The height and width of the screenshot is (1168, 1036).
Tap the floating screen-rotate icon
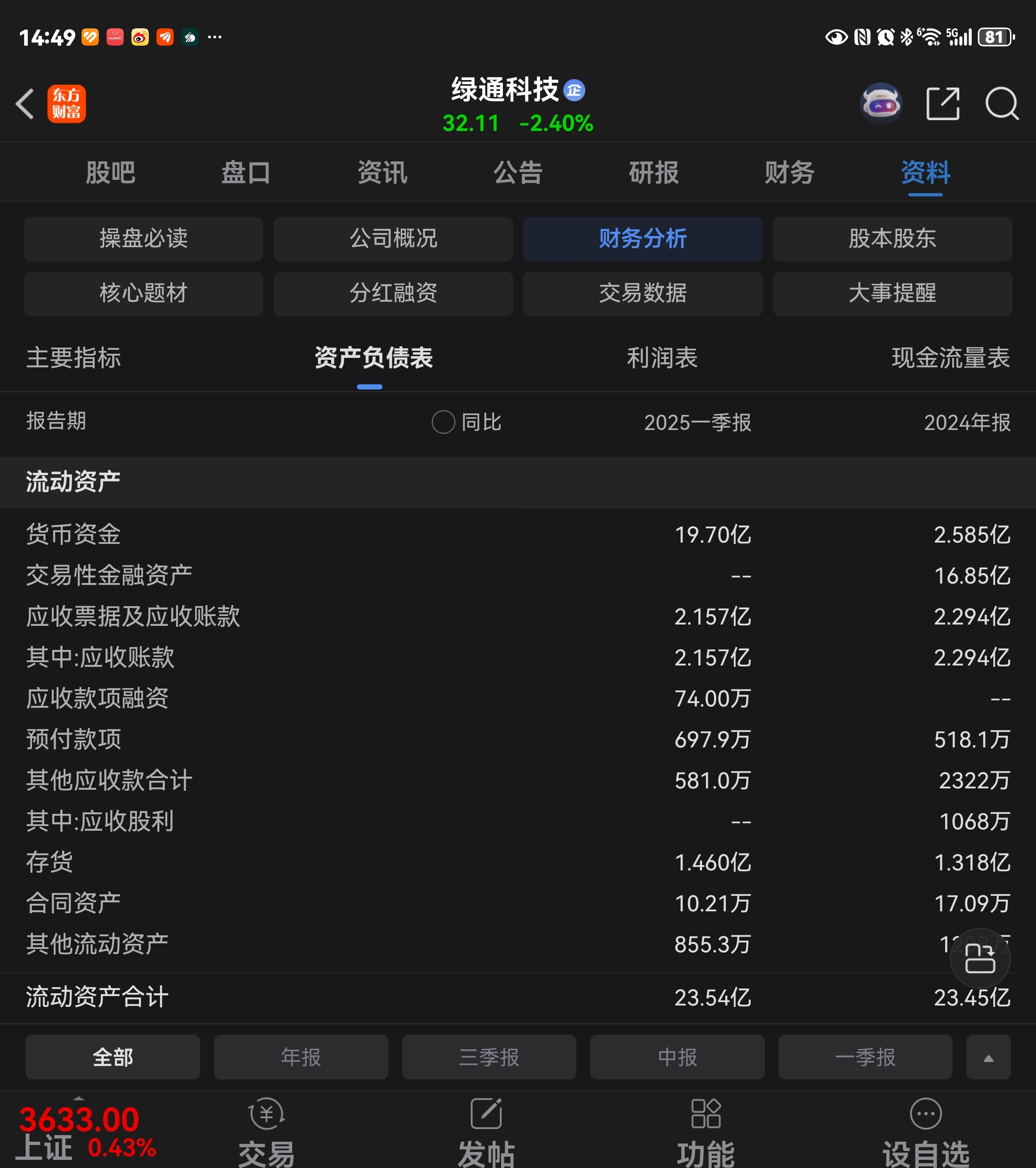pos(980,958)
